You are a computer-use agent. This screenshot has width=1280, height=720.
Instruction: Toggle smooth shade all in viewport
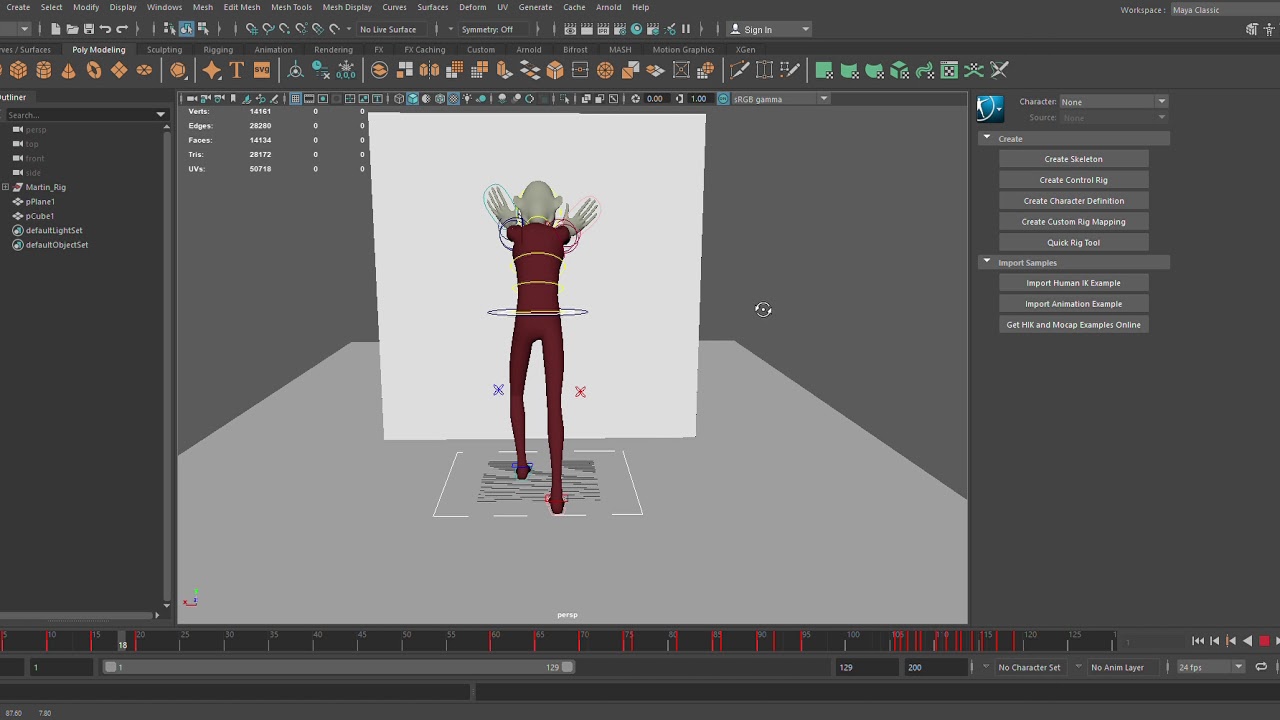(x=412, y=99)
